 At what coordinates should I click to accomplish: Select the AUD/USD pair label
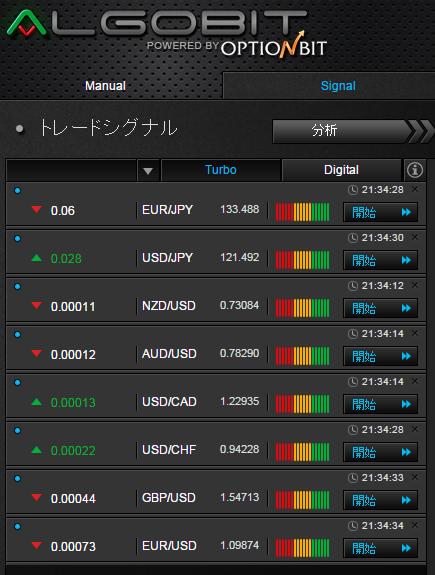(x=169, y=354)
